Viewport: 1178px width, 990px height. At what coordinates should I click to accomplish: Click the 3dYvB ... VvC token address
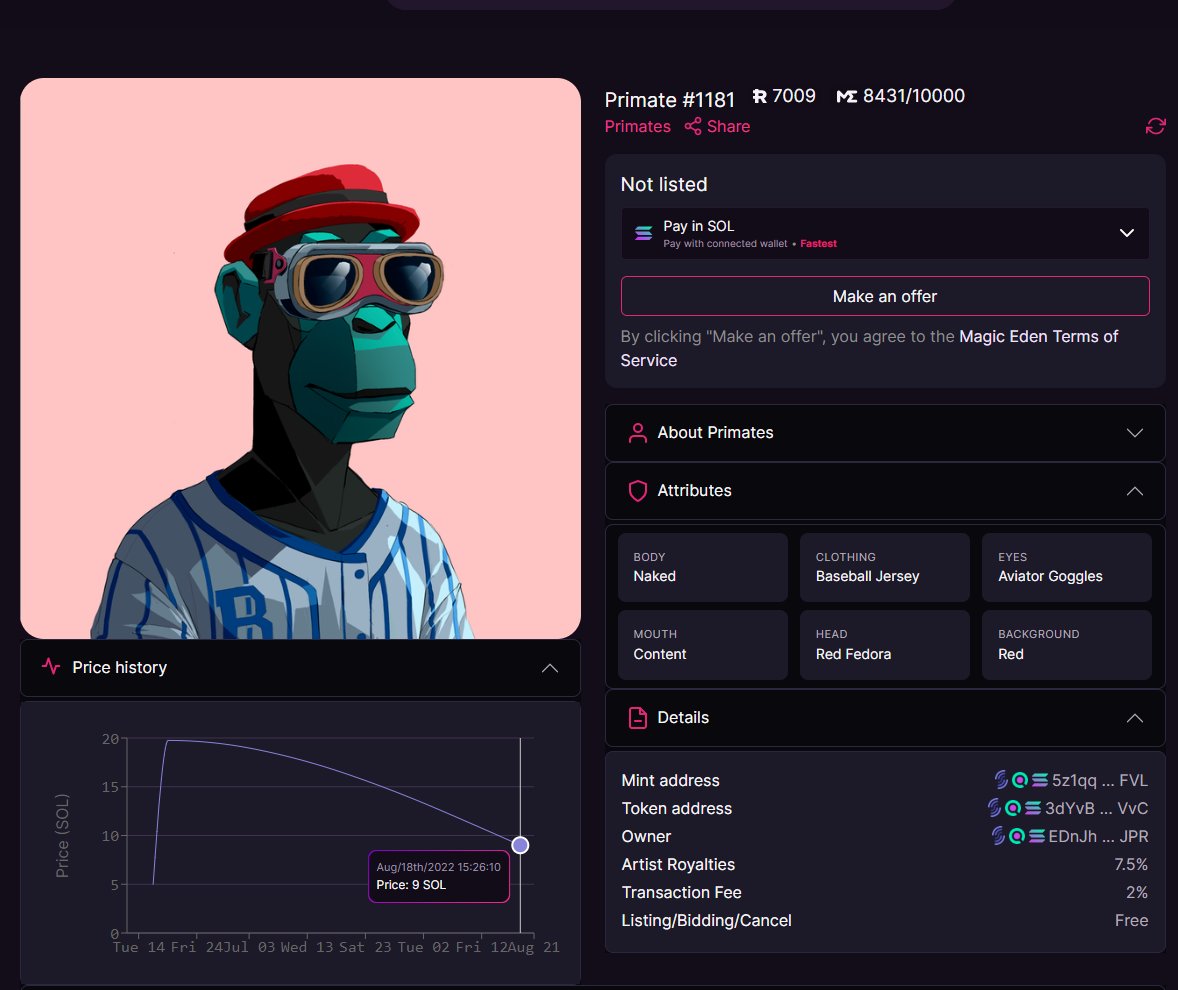point(1096,808)
